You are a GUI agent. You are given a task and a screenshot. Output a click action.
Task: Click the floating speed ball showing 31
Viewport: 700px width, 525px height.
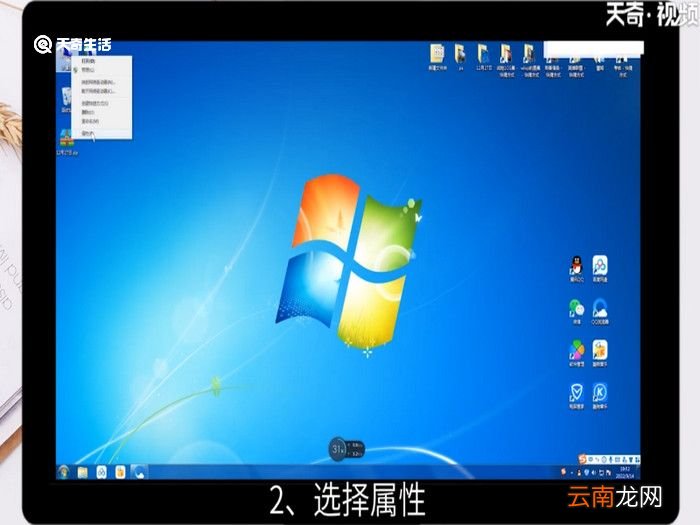(x=338, y=449)
